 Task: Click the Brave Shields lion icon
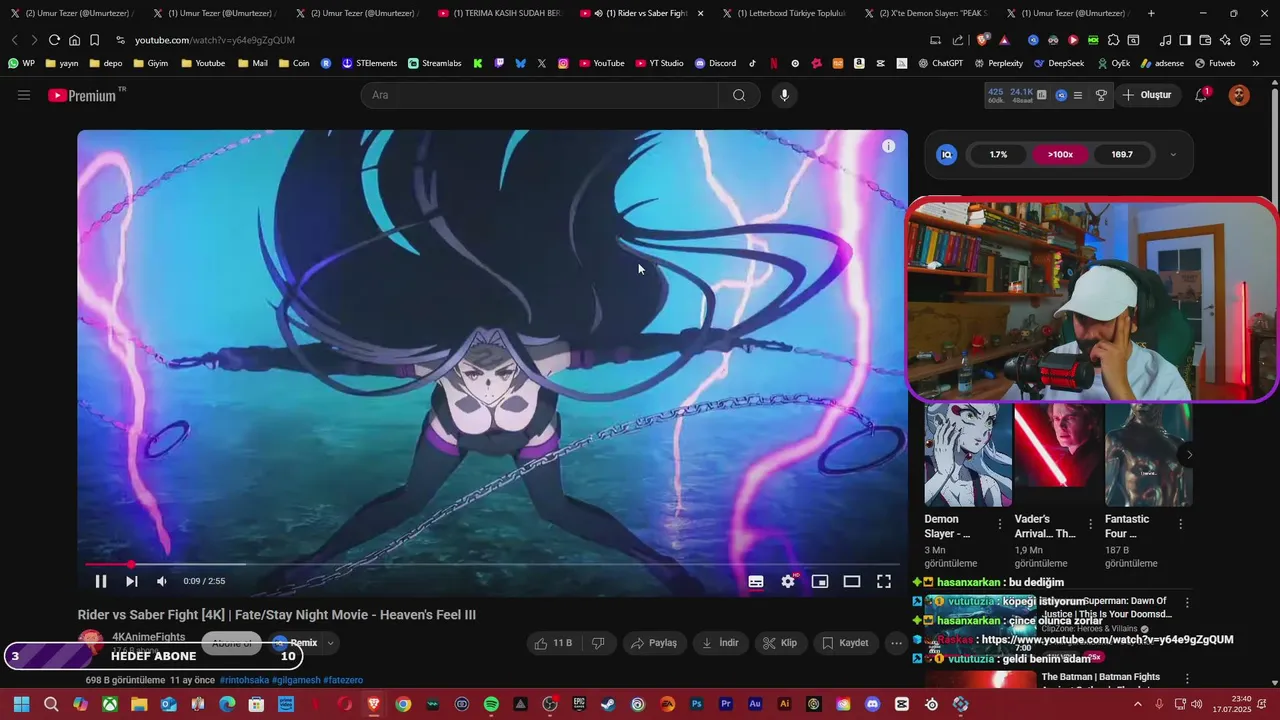tap(983, 40)
